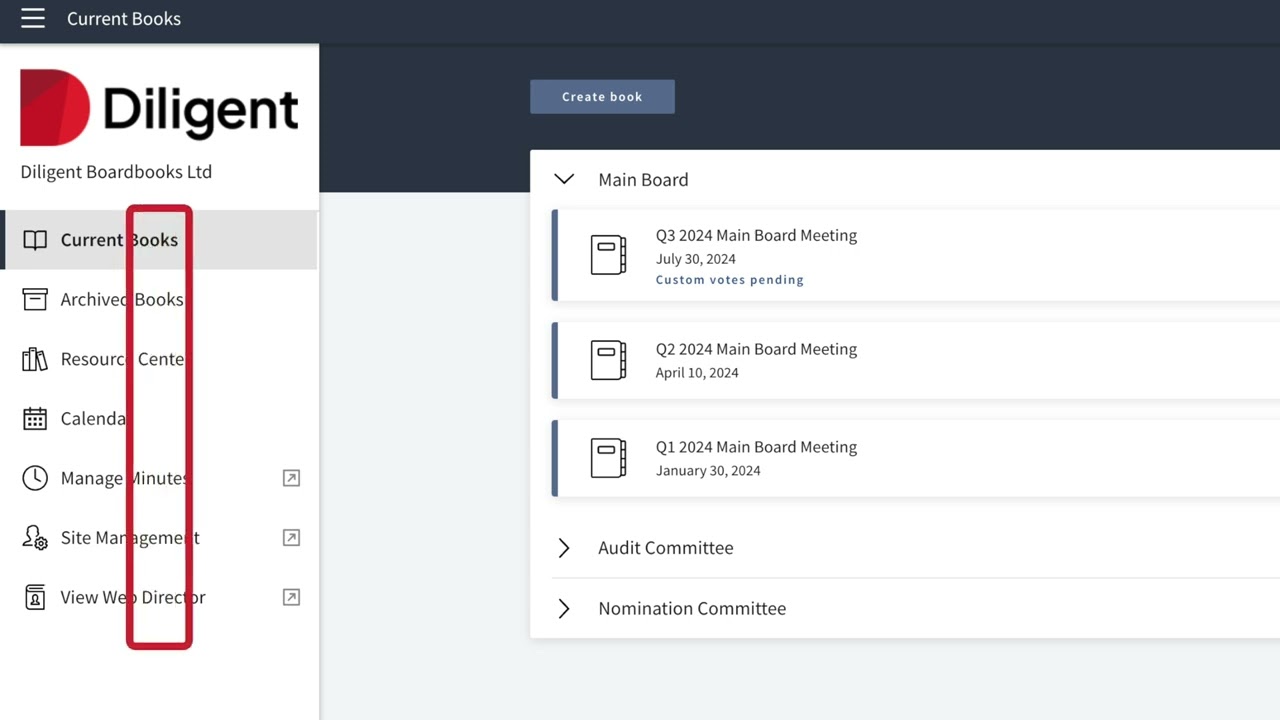Open the hamburger menu icon
The width and height of the screenshot is (1280, 720).
pyautogui.click(x=33, y=19)
